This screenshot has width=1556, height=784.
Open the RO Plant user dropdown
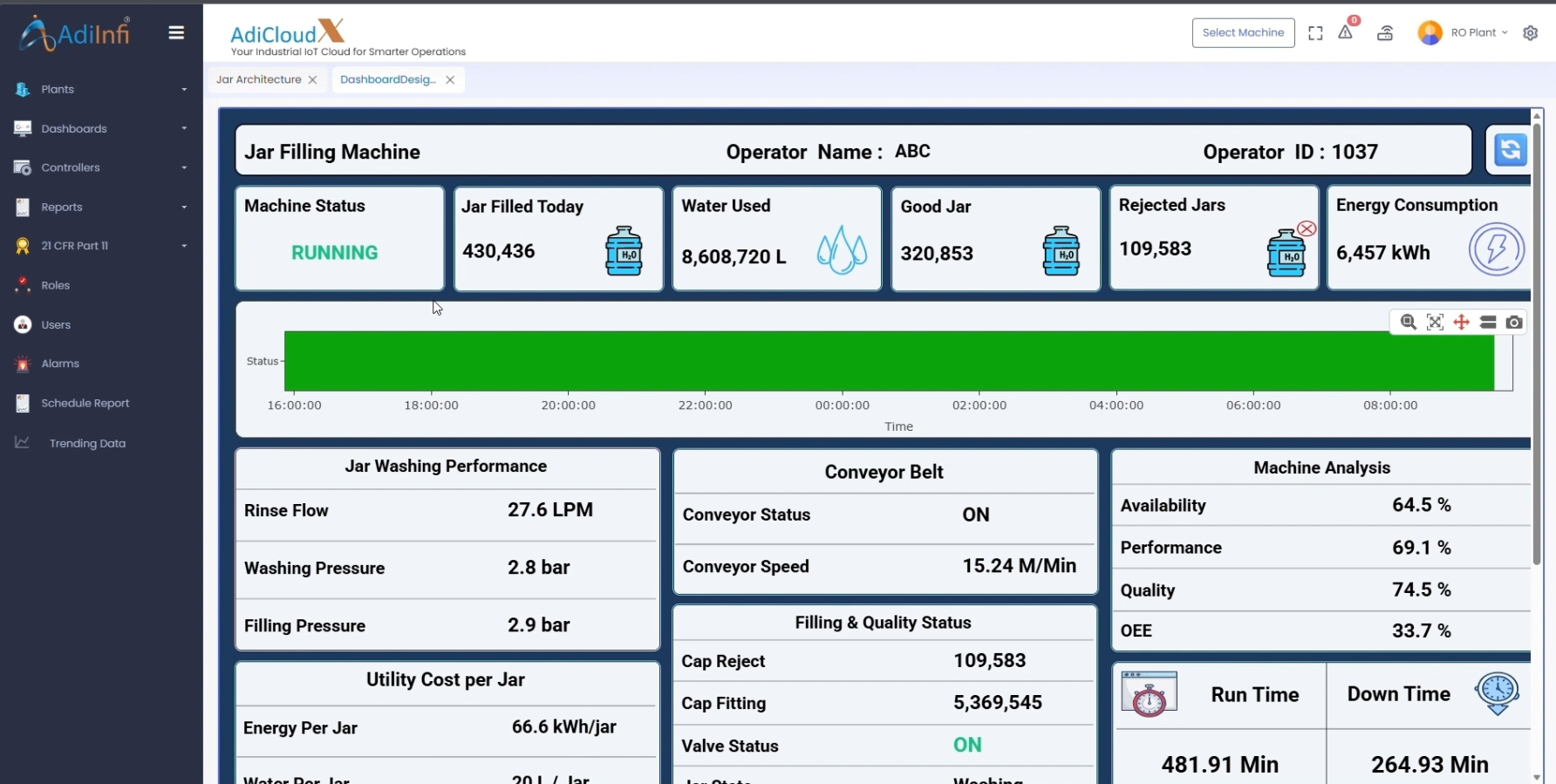coord(1465,33)
